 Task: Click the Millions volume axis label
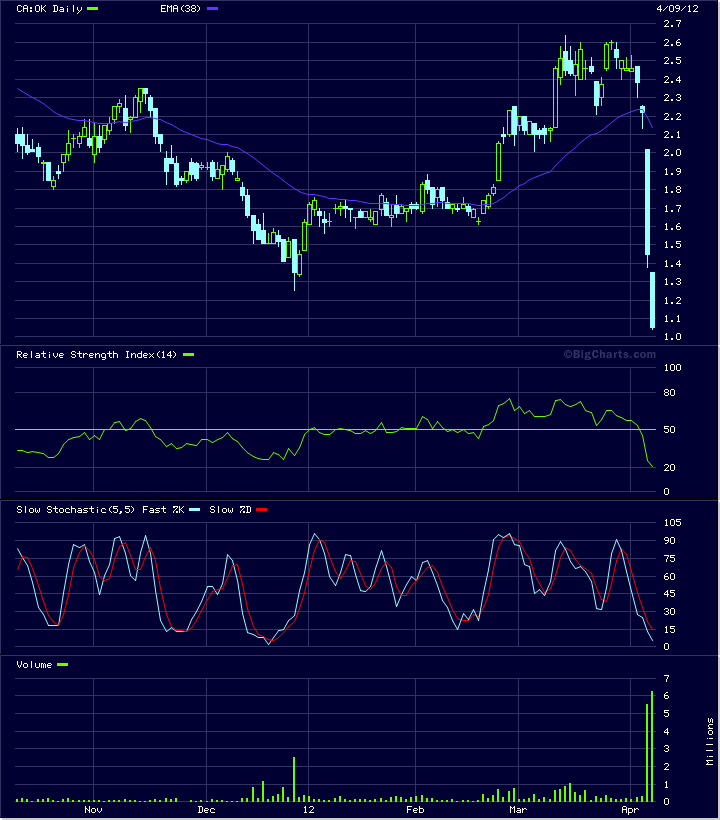click(710, 742)
